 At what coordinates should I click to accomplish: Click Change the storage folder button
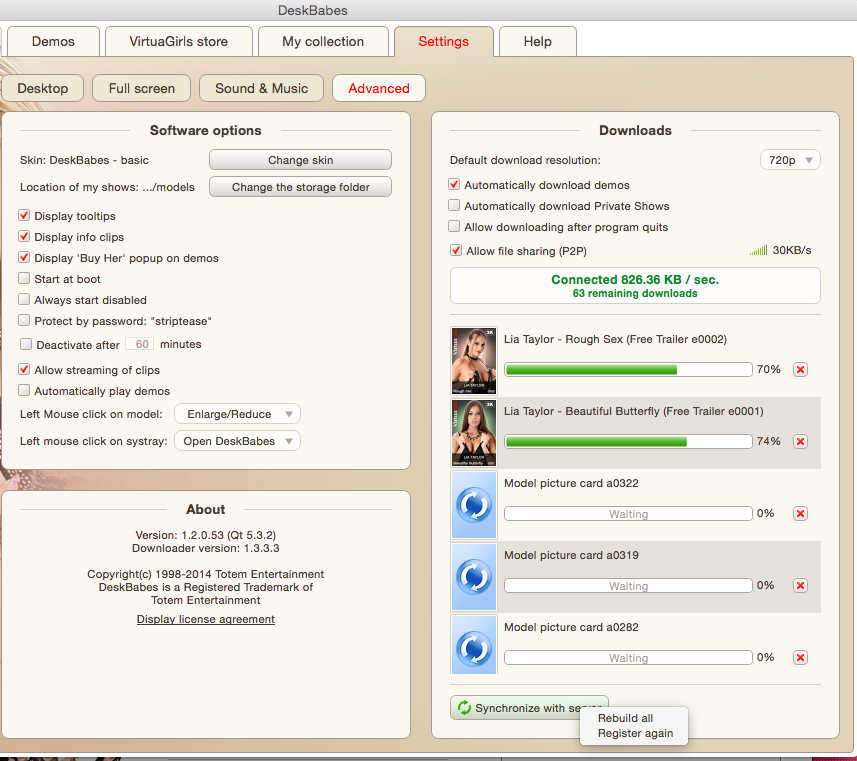(301, 187)
